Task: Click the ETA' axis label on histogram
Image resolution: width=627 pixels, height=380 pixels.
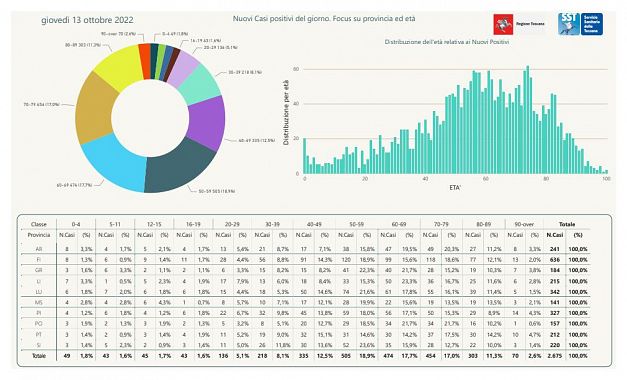Action: (455, 187)
